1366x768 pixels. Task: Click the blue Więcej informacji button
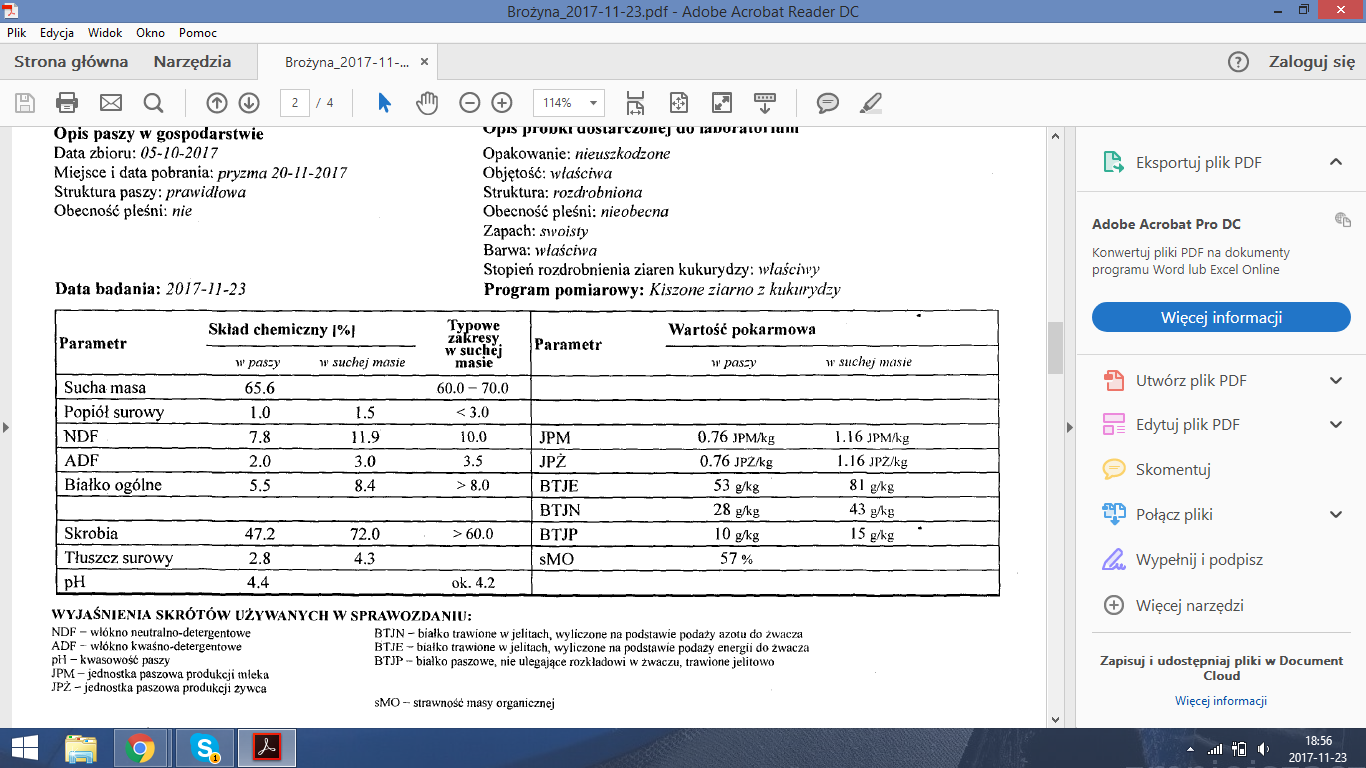click(1221, 318)
